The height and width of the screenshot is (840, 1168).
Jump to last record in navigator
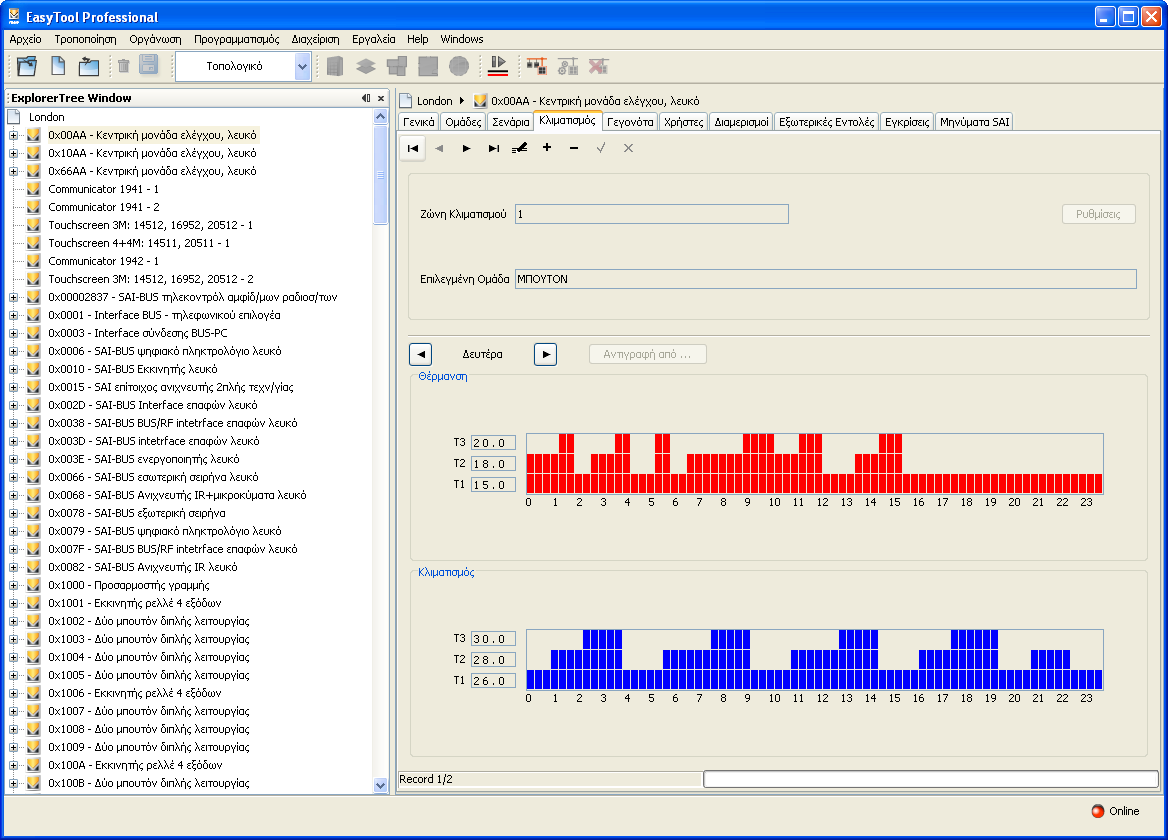(x=493, y=148)
